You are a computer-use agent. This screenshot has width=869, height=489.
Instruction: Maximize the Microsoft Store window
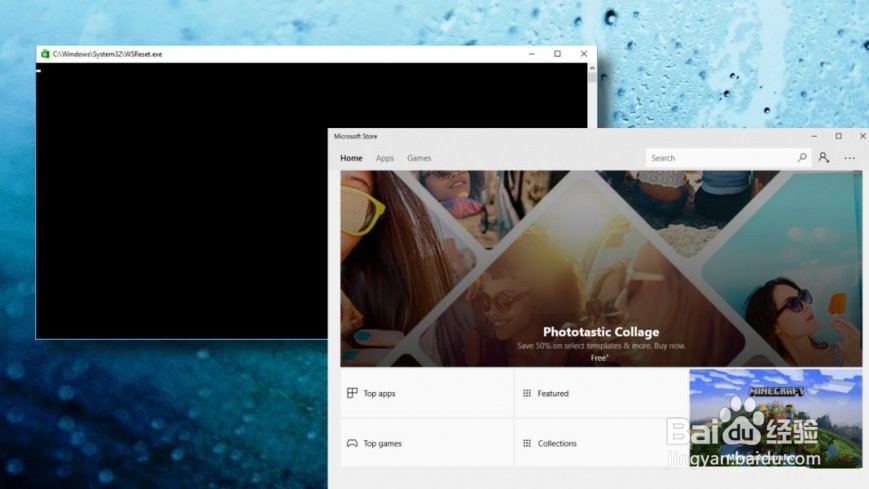point(839,136)
